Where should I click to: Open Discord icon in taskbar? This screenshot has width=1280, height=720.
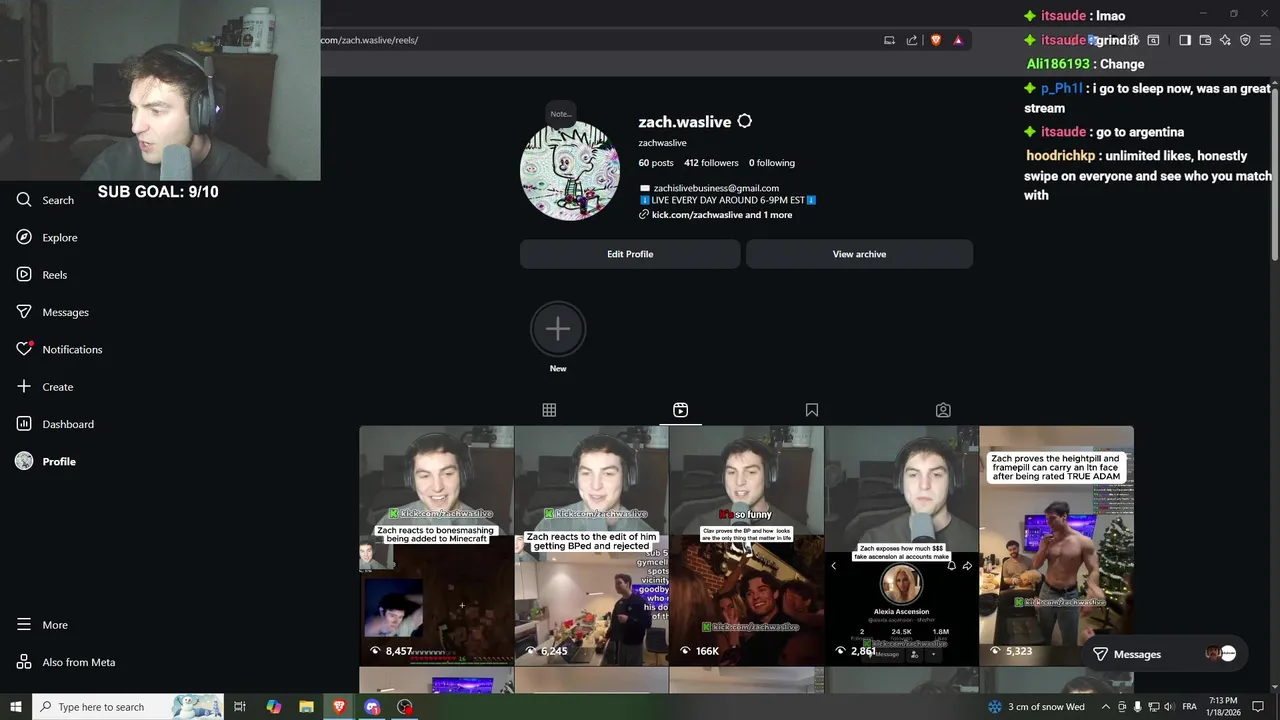[372, 707]
